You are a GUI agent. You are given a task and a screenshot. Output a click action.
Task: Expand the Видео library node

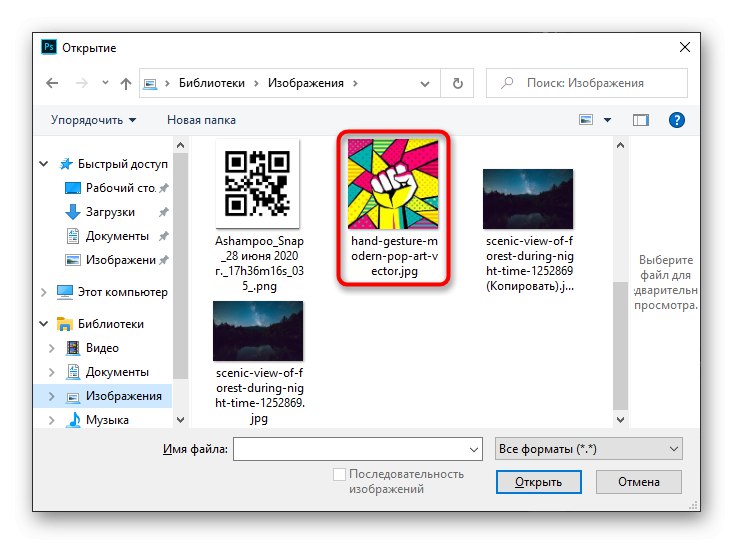click(x=51, y=348)
